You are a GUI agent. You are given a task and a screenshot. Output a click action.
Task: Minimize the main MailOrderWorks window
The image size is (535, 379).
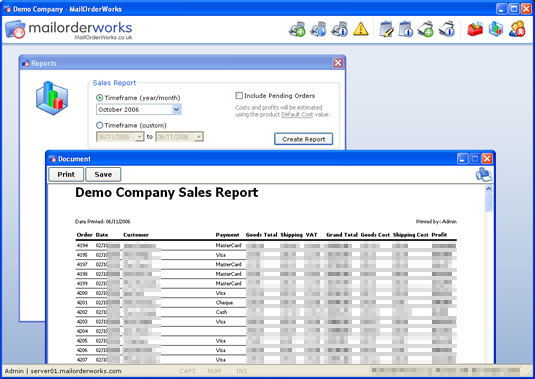(x=501, y=9)
